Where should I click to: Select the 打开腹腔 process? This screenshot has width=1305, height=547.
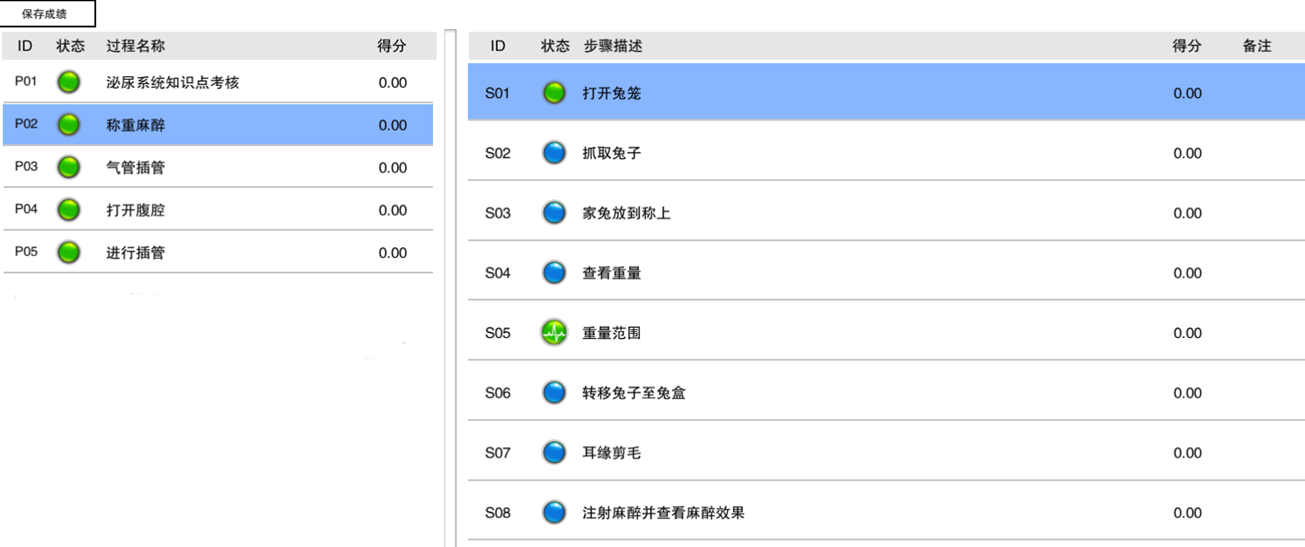[218, 210]
